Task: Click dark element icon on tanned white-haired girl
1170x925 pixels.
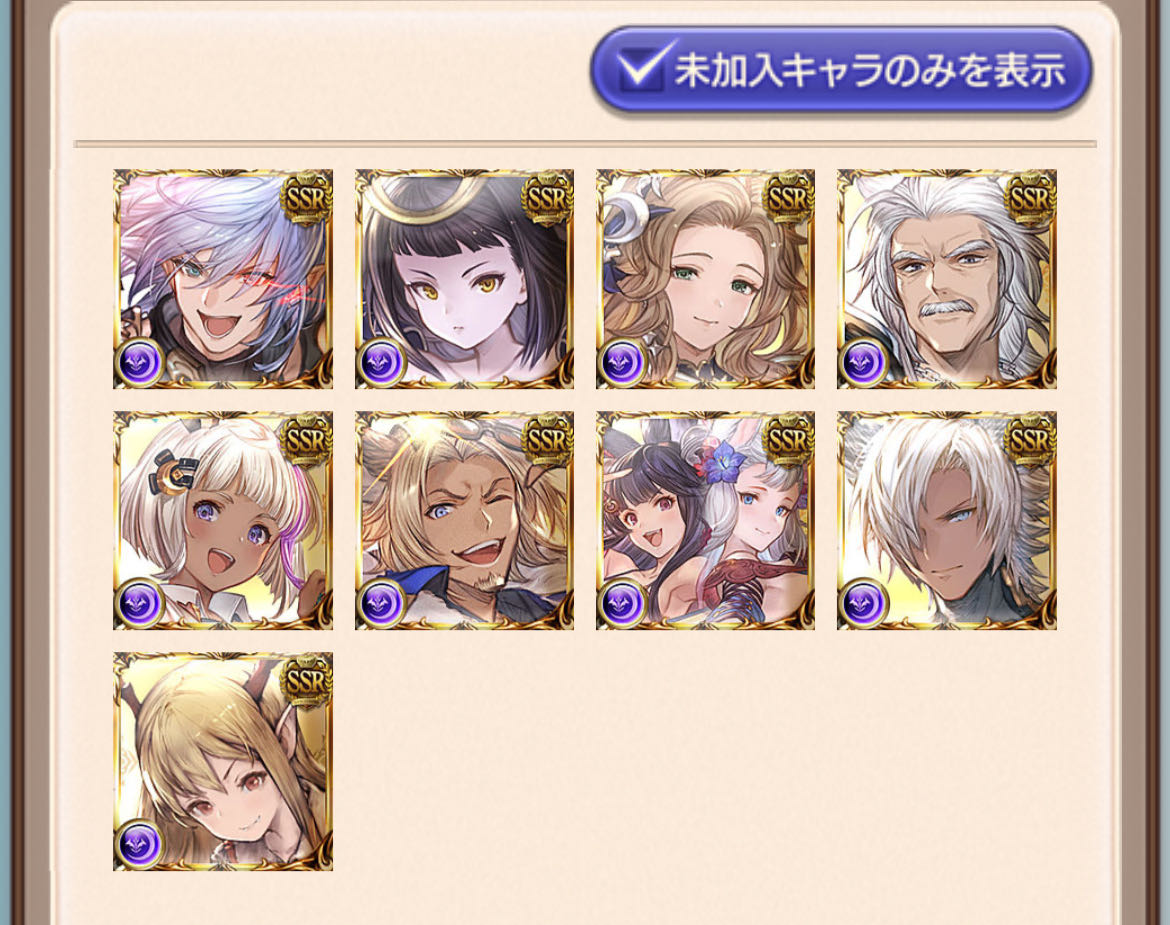Action: pos(140,603)
